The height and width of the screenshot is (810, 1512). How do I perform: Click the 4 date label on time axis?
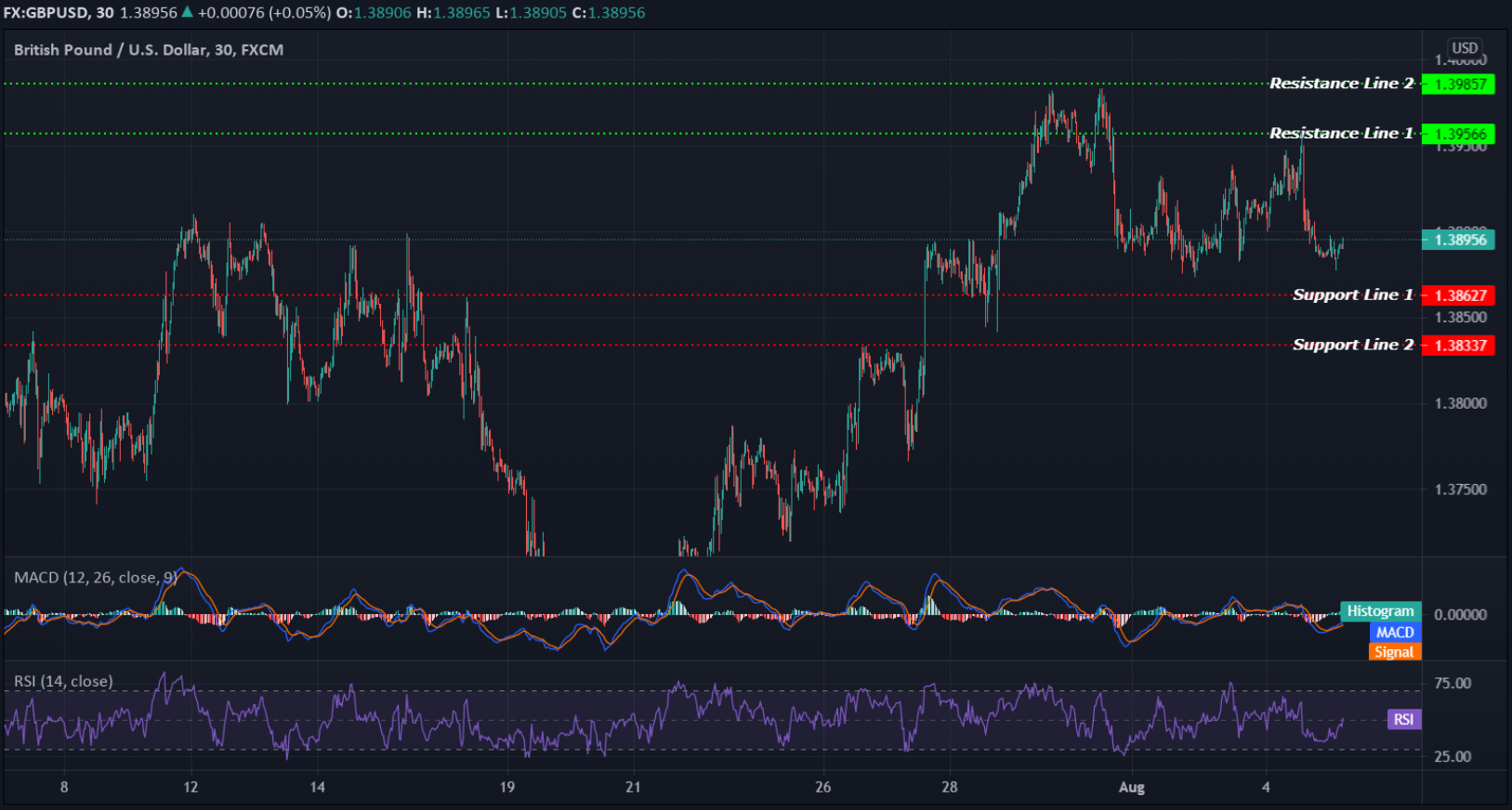click(x=1265, y=787)
